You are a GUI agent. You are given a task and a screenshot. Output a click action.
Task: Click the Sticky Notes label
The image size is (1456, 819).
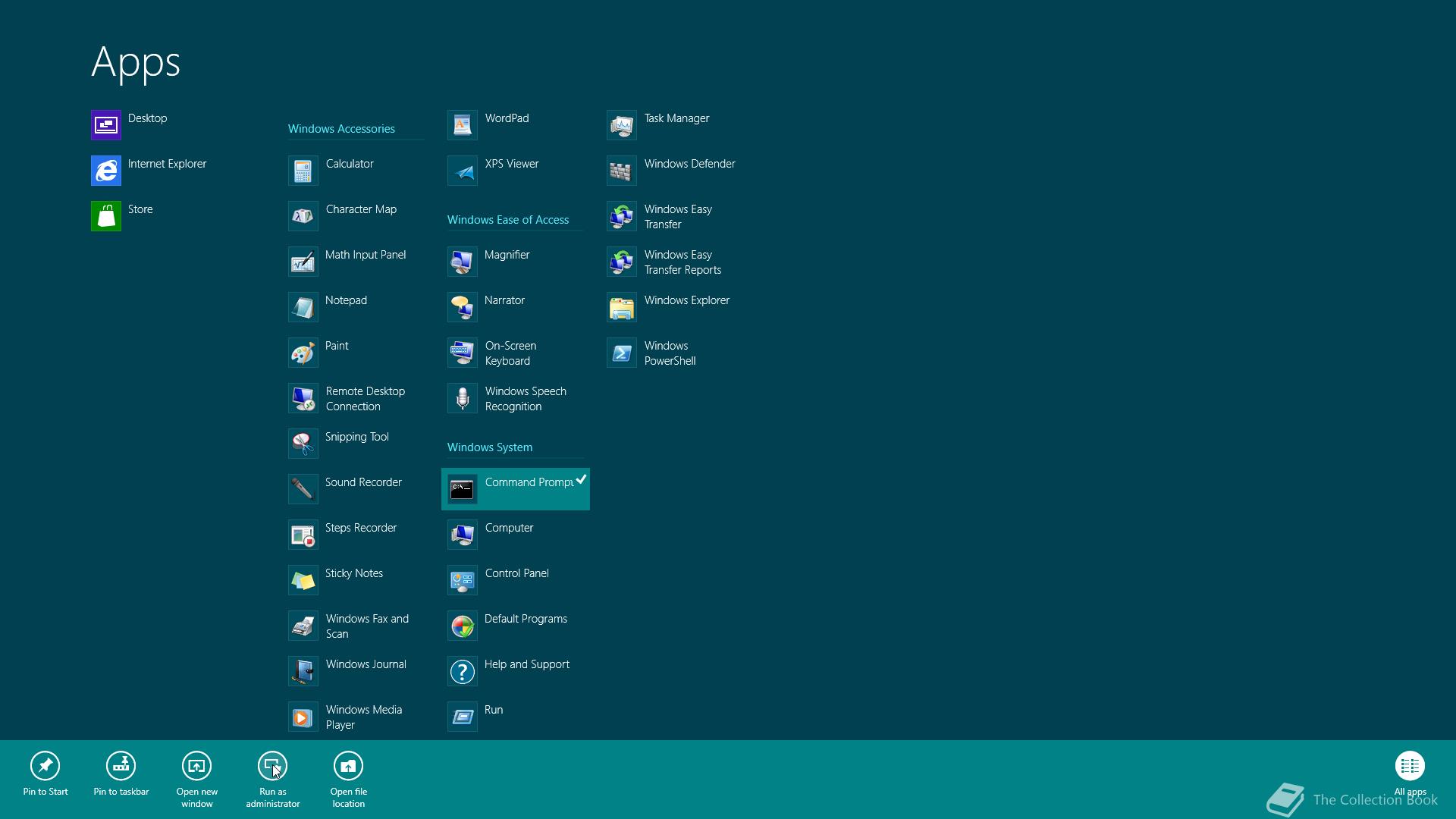[354, 573]
